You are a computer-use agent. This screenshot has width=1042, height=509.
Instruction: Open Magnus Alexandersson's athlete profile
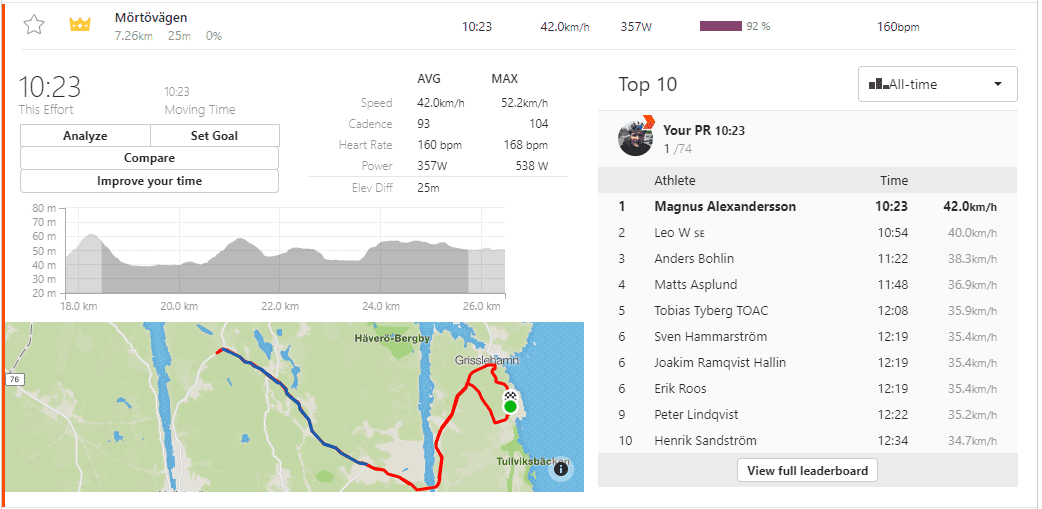click(x=725, y=207)
